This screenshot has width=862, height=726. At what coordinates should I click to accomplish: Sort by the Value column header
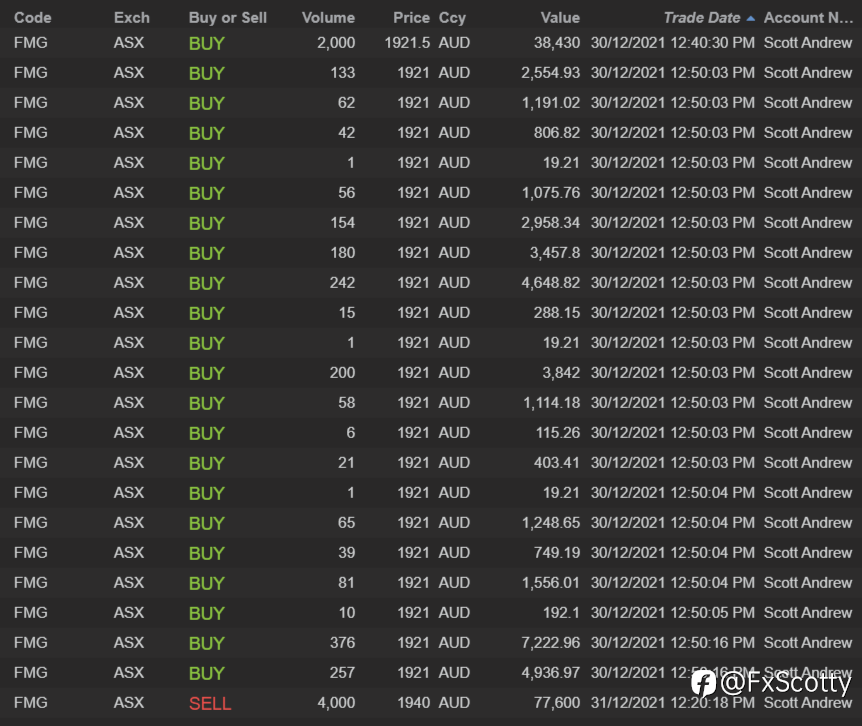click(x=560, y=18)
